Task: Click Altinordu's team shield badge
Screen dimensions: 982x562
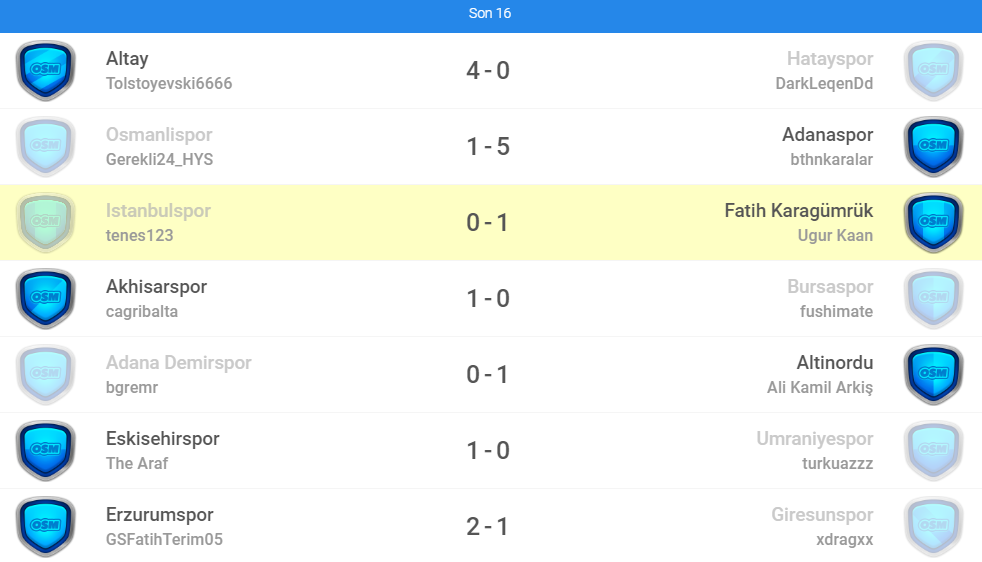Action: 933,374
